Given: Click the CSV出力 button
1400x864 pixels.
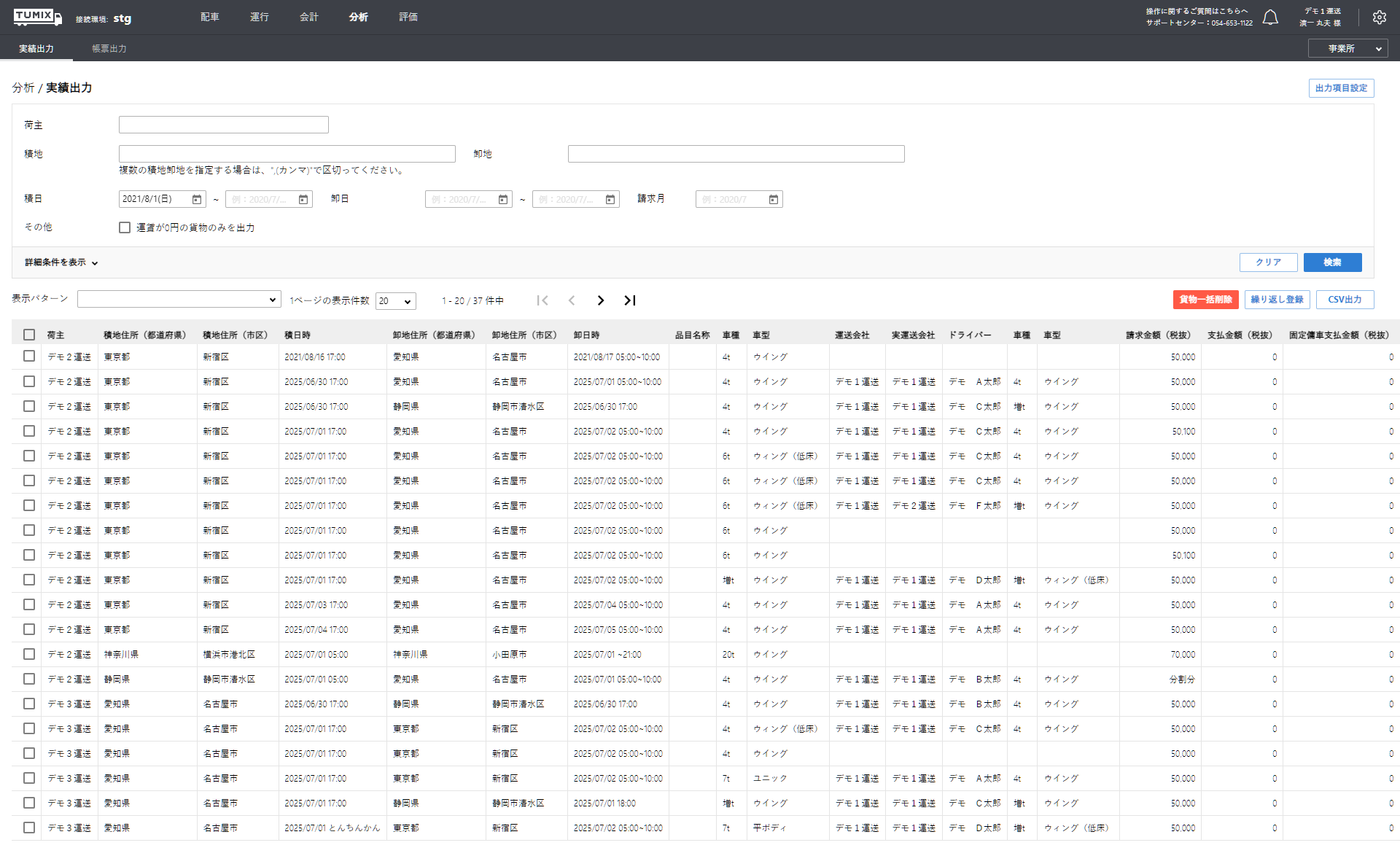Looking at the screenshot, I should 1345,300.
